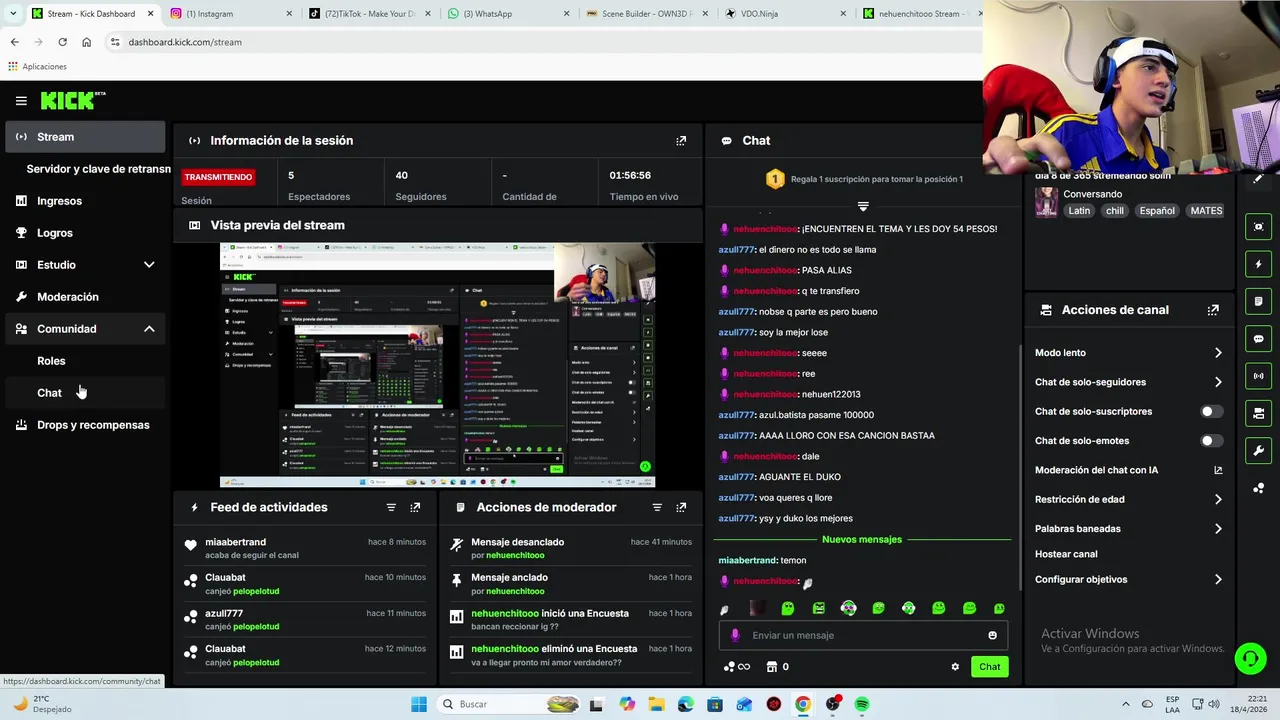Click the three-dots icon at bottom of right rail
The width and height of the screenshot is (1280, 720).
pos(1258,488)
